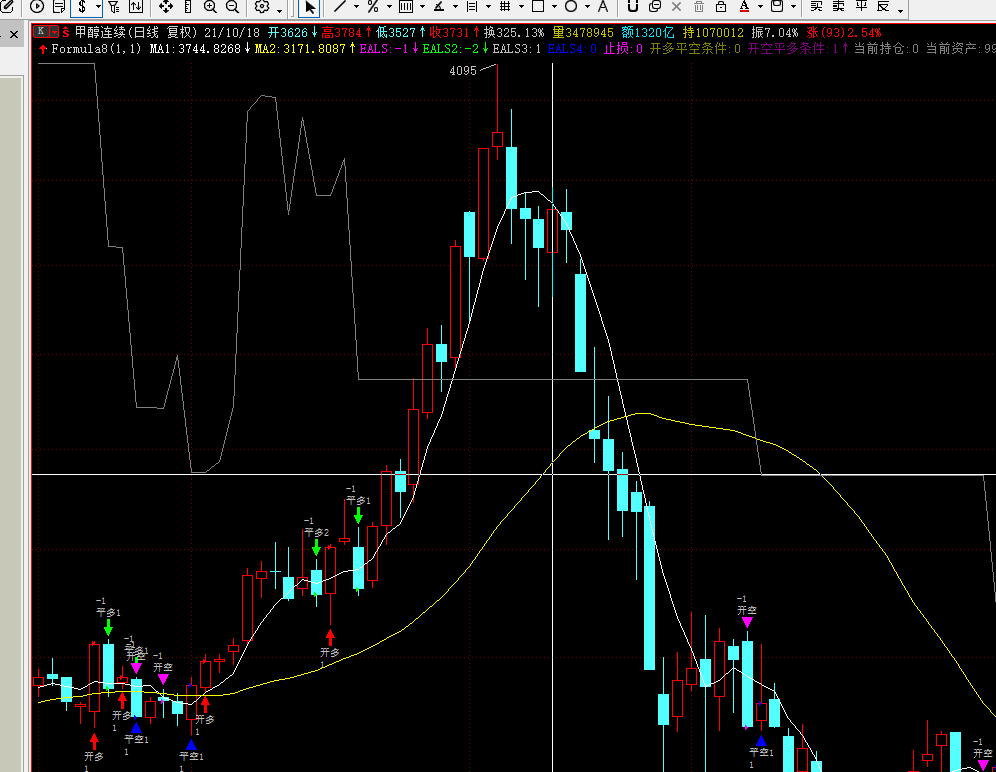Select the ellipse drawing tool

(x=571, y=6)
